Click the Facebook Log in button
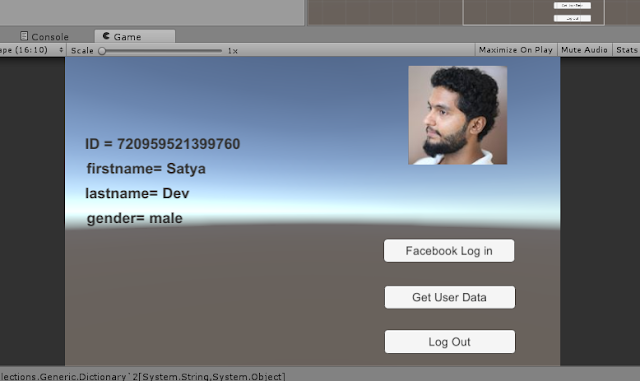 pyautogui.click(x=449, y=251)
